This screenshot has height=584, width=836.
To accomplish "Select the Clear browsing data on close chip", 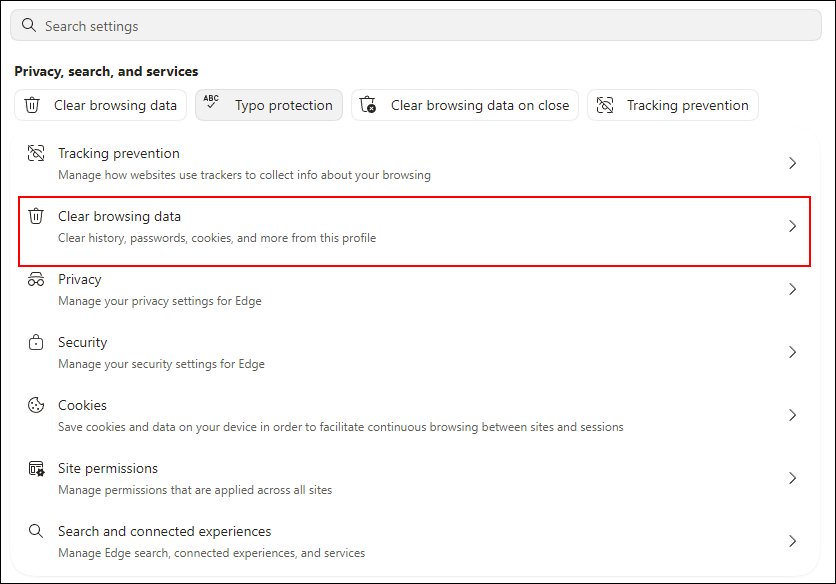I will pyautogui.click(x=464, y=105).
